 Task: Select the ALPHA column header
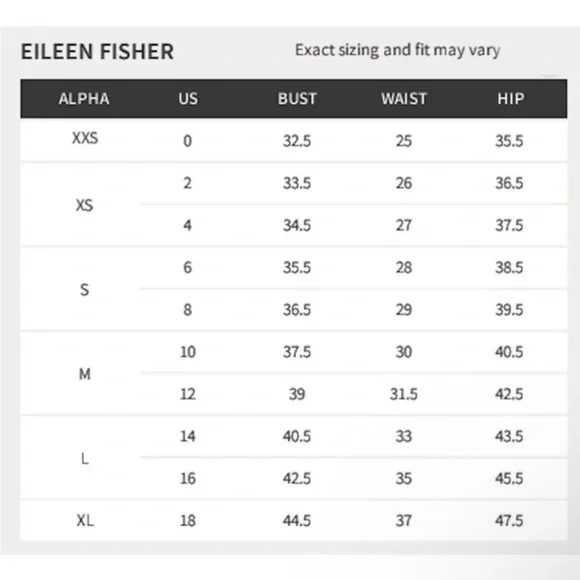click(84, 99)
